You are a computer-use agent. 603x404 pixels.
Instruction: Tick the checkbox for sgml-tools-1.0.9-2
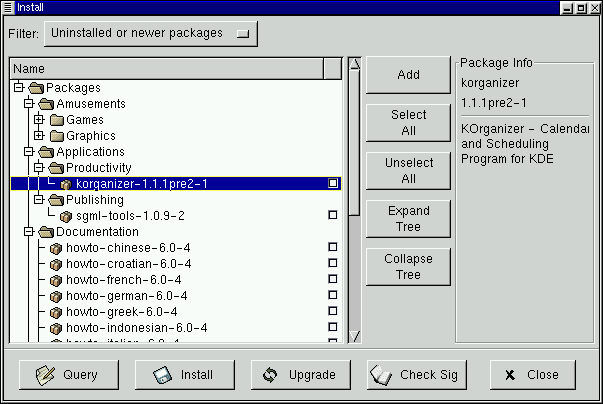pyautogui.click(x=333, y=216)
